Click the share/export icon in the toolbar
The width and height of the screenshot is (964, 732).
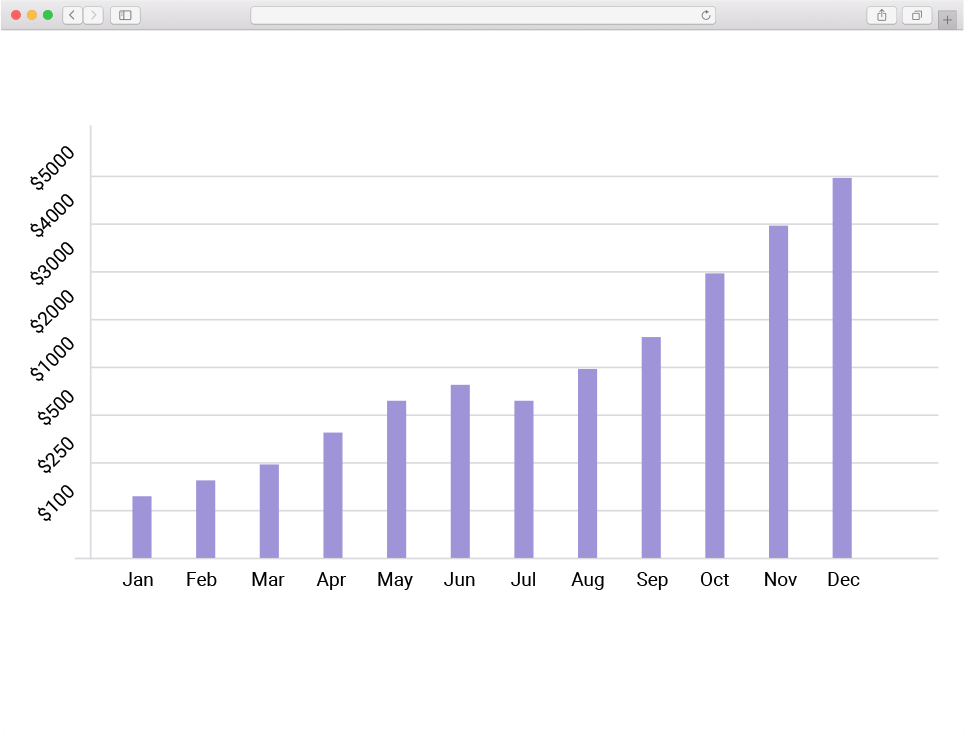point(881,16)
